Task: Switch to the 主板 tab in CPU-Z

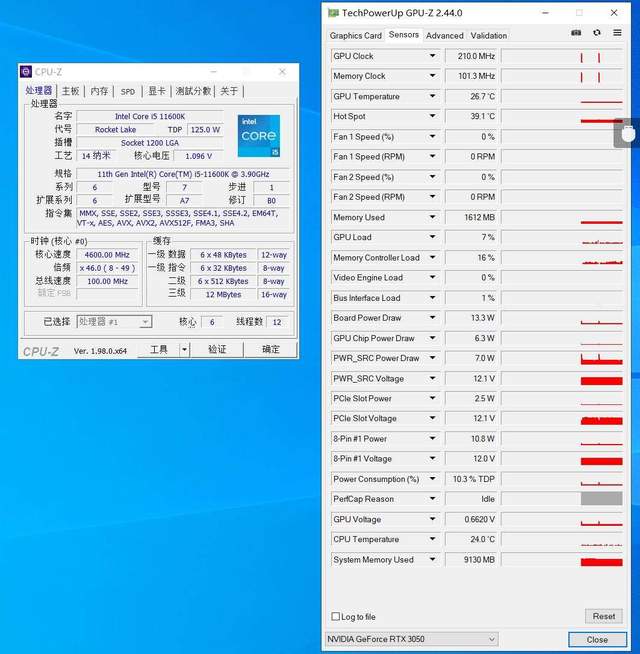Action: (x=71, y=91)
